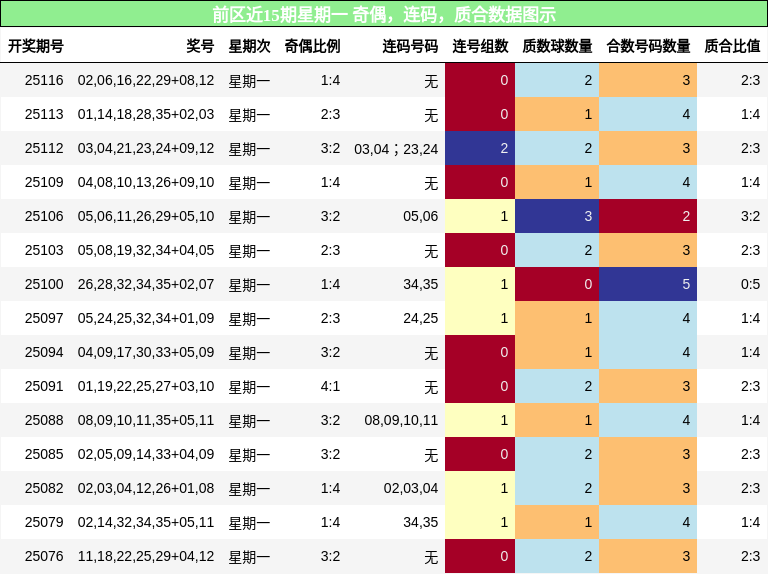768x574 pixels.
Task: Click the 奖号 column header
Action: click(200, 46)
